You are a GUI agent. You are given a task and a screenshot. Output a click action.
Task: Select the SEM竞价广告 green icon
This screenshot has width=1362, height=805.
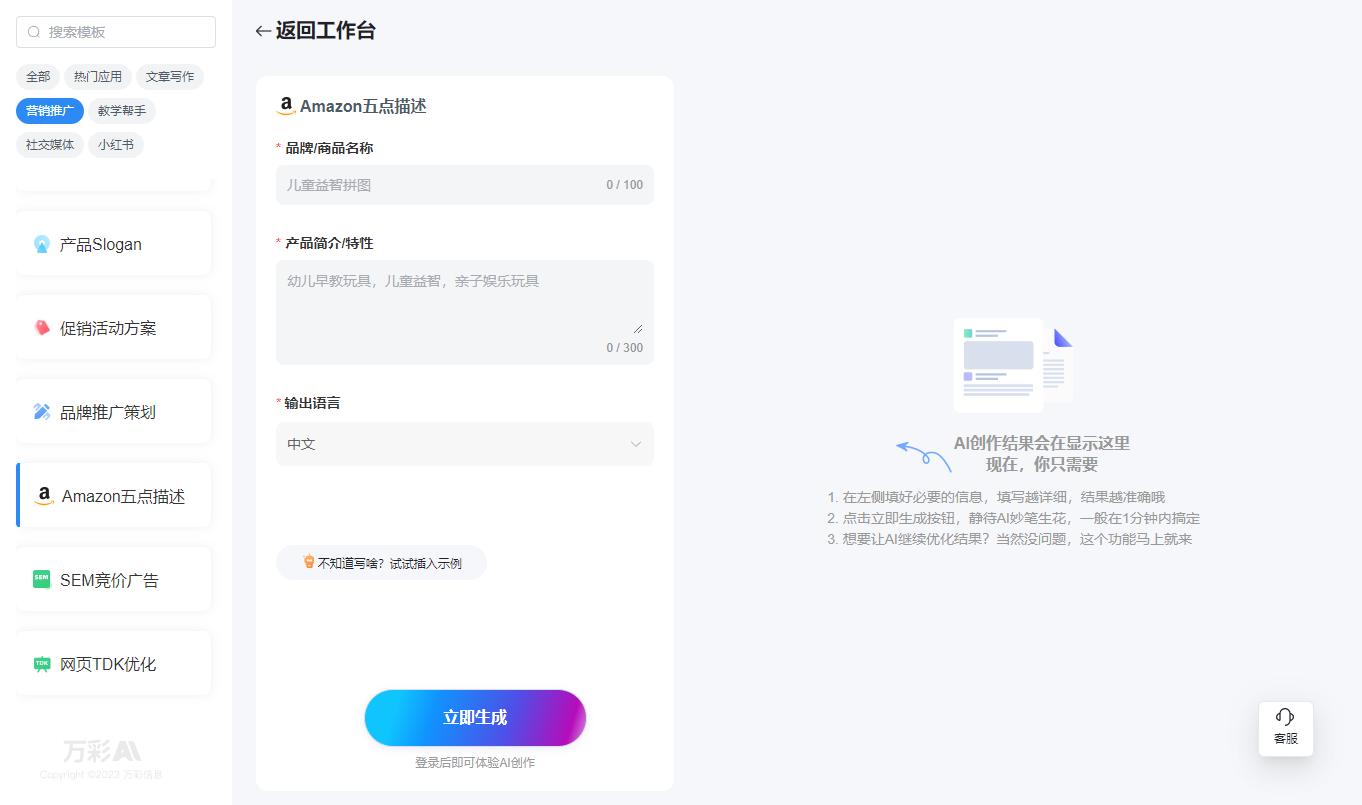point(41,579)
